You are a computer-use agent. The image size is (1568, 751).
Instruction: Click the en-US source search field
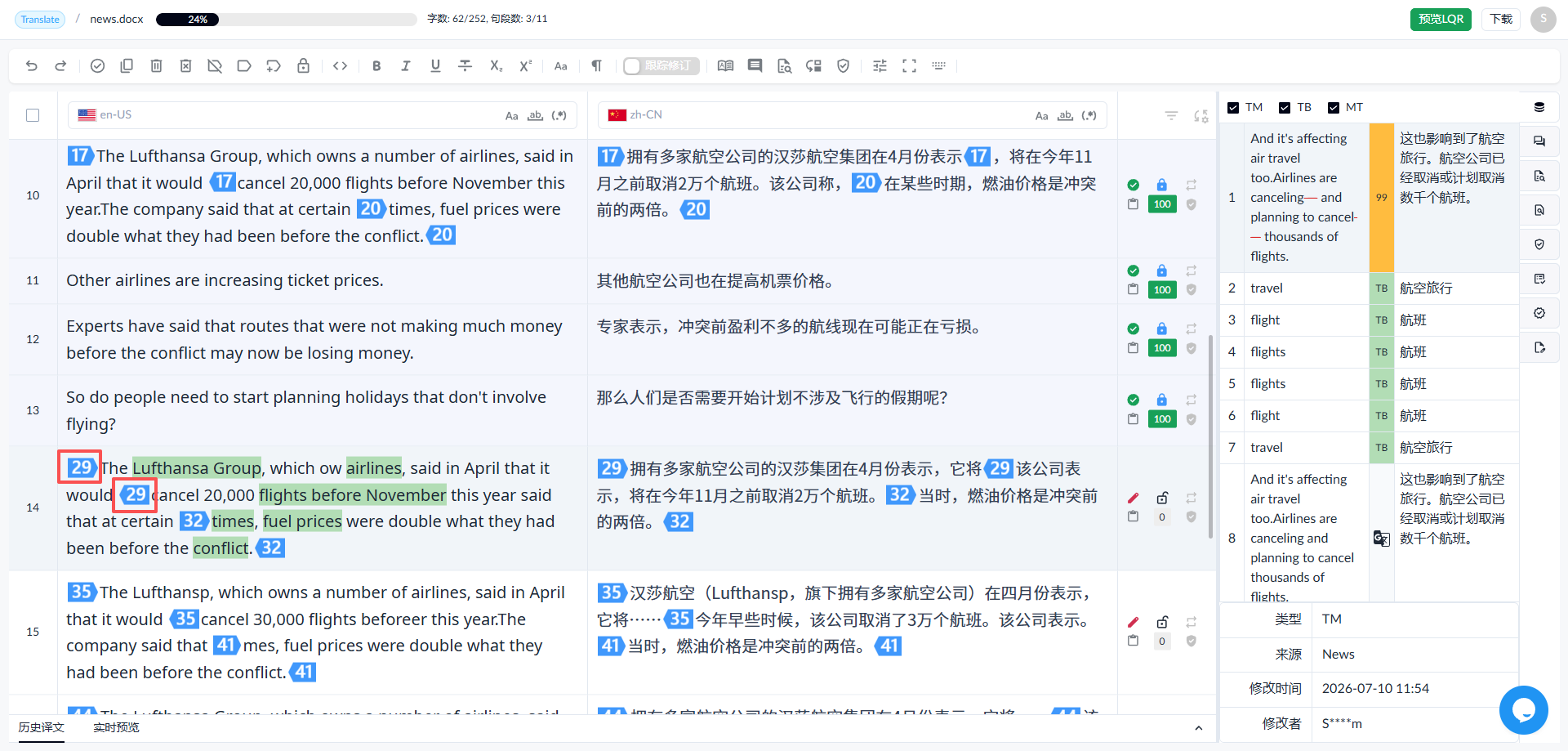tap(323, 115)
